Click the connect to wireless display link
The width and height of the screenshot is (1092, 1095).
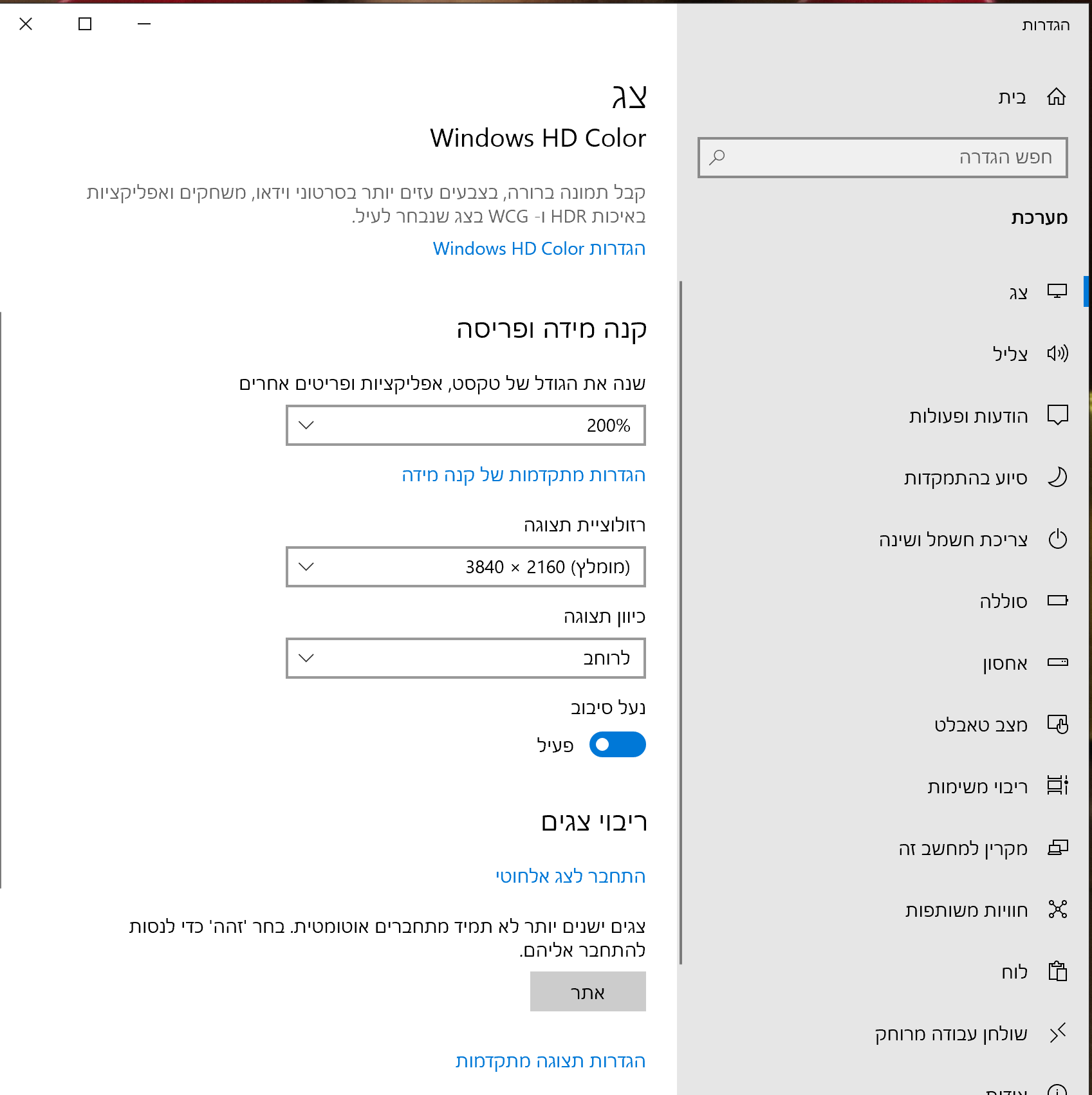click(570, 876)
